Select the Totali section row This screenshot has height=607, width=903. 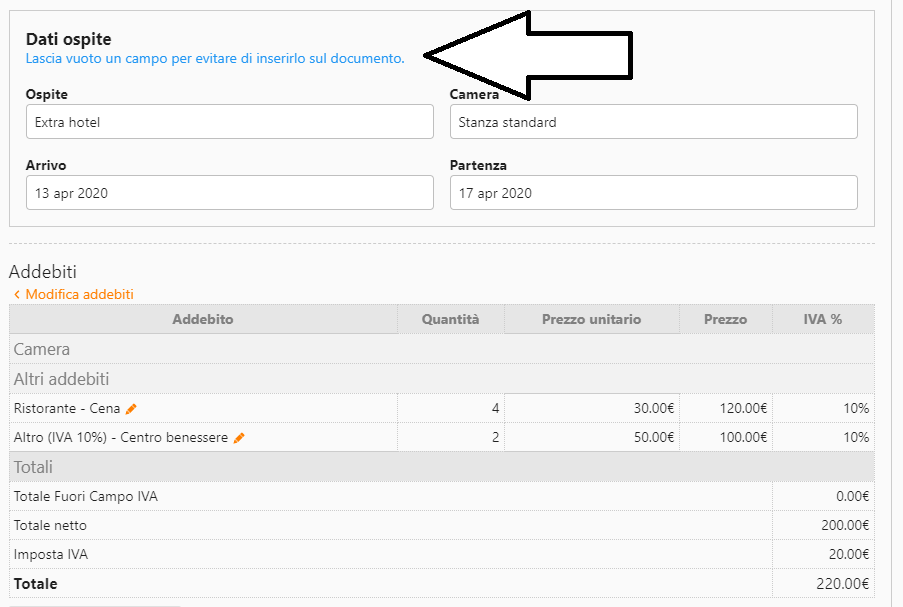click(x=441, y=467)
